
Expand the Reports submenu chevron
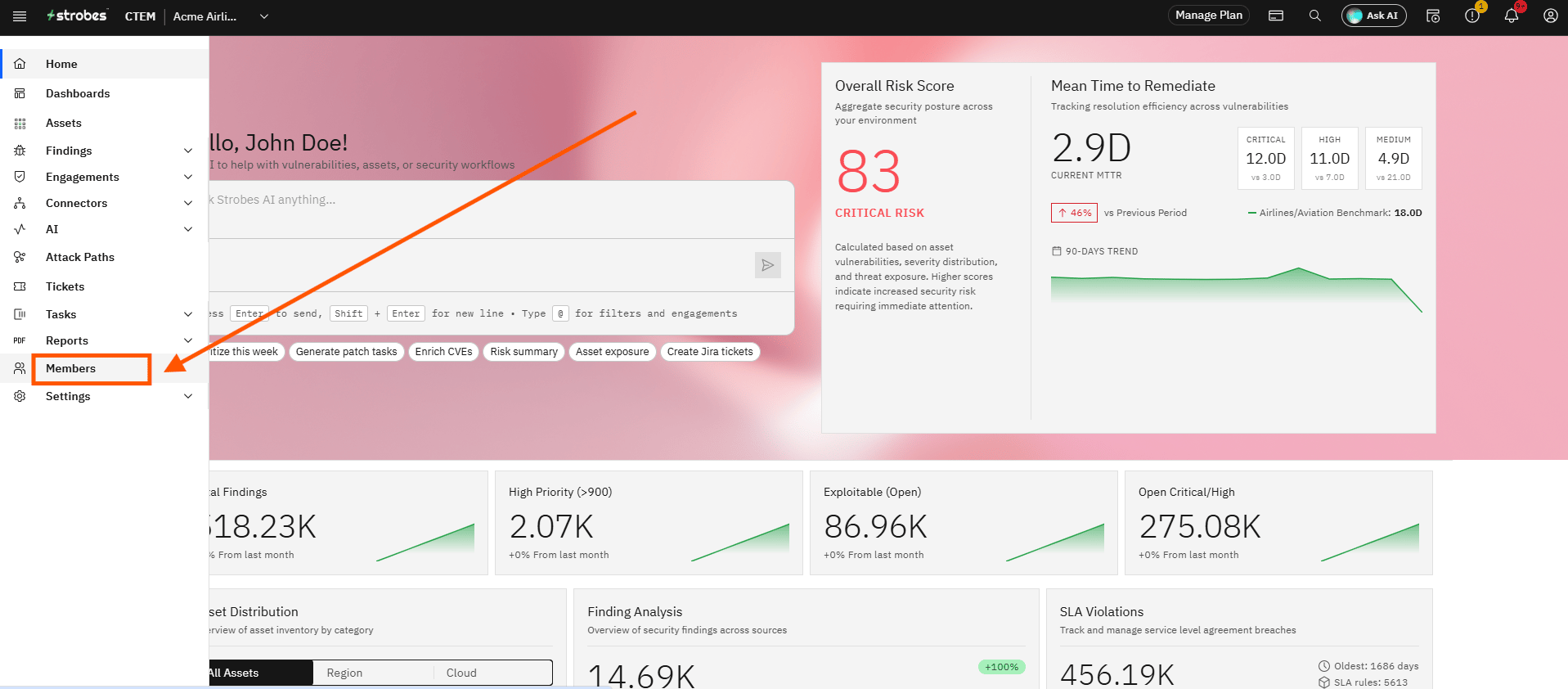pyautogui.click(x=188, y=340)
